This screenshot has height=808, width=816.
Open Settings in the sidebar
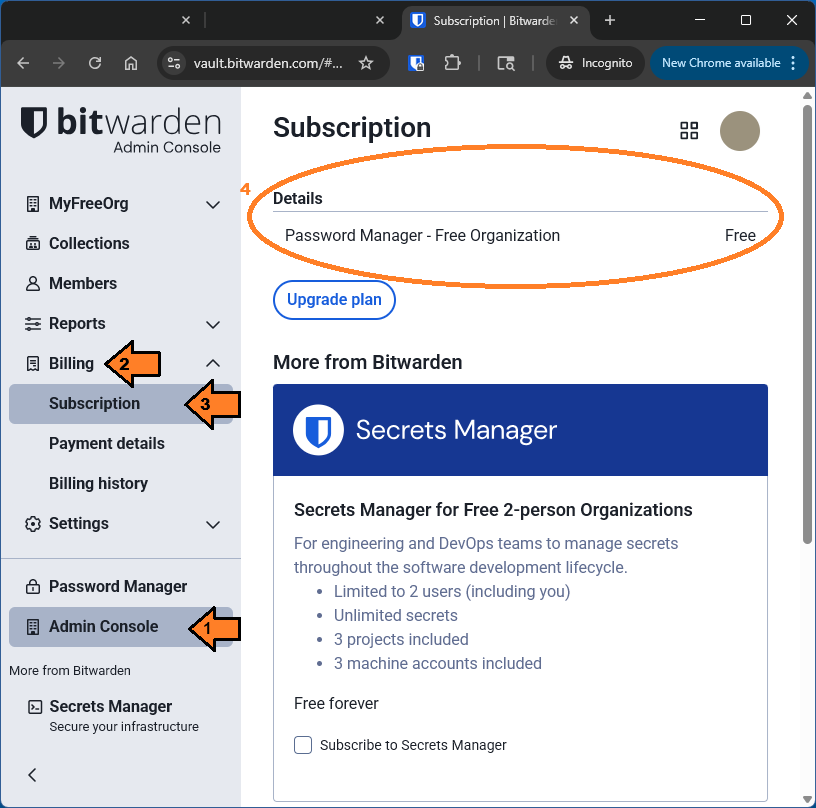[79, 523]
